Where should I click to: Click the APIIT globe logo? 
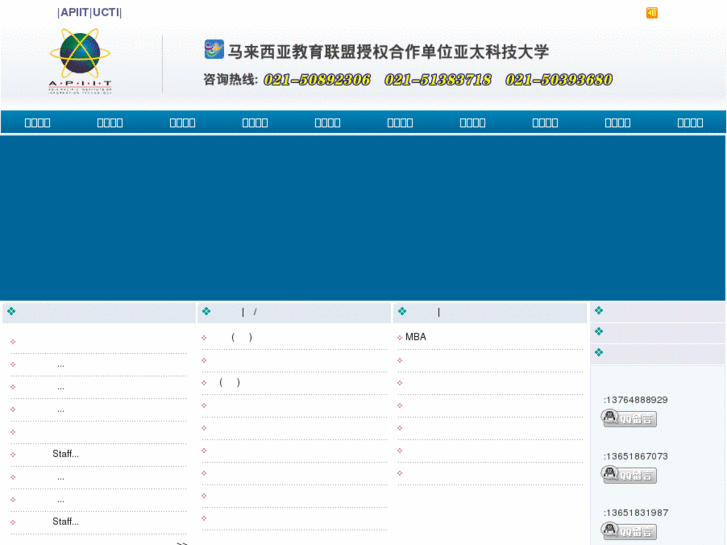click(x=80, y=61)
